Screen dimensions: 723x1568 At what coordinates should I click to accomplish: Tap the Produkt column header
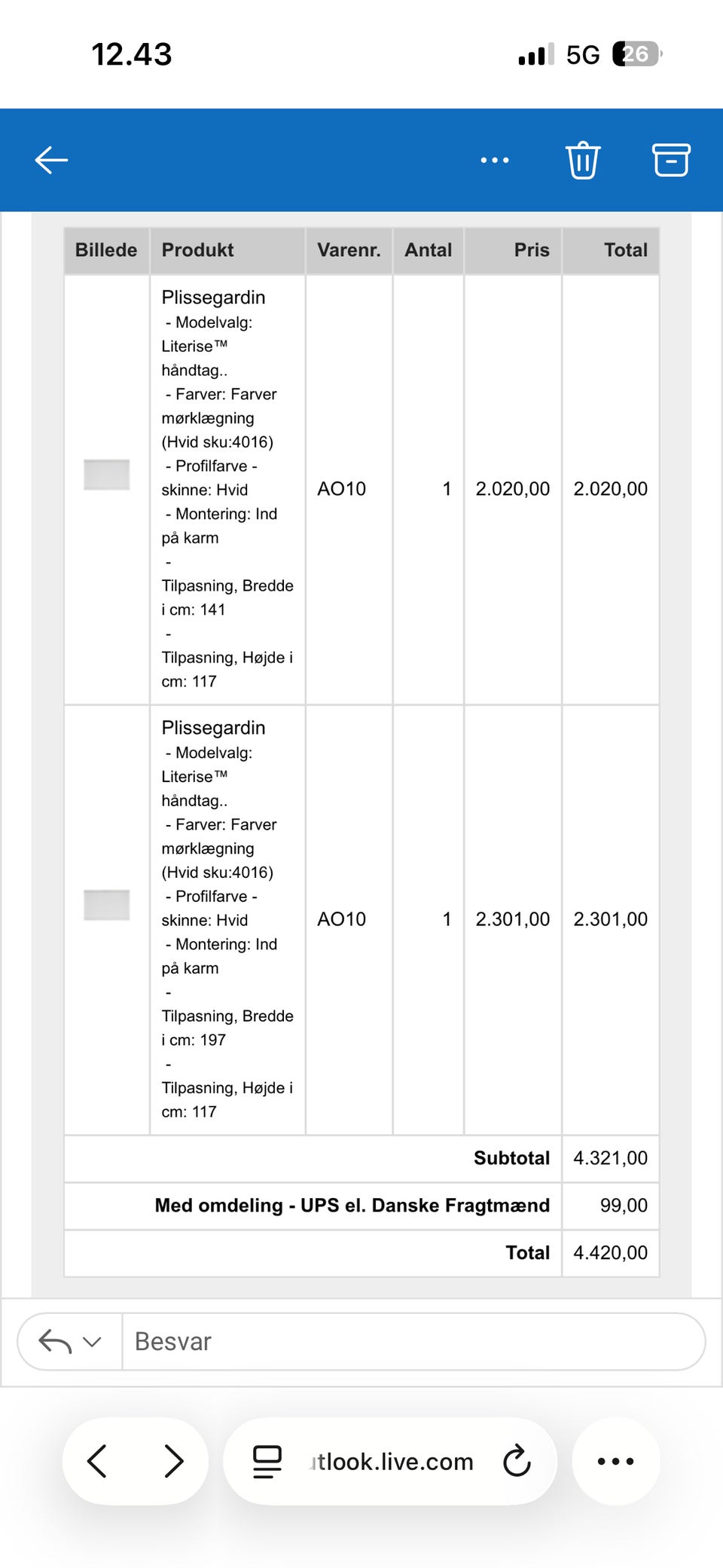click(x=198, y=250)
